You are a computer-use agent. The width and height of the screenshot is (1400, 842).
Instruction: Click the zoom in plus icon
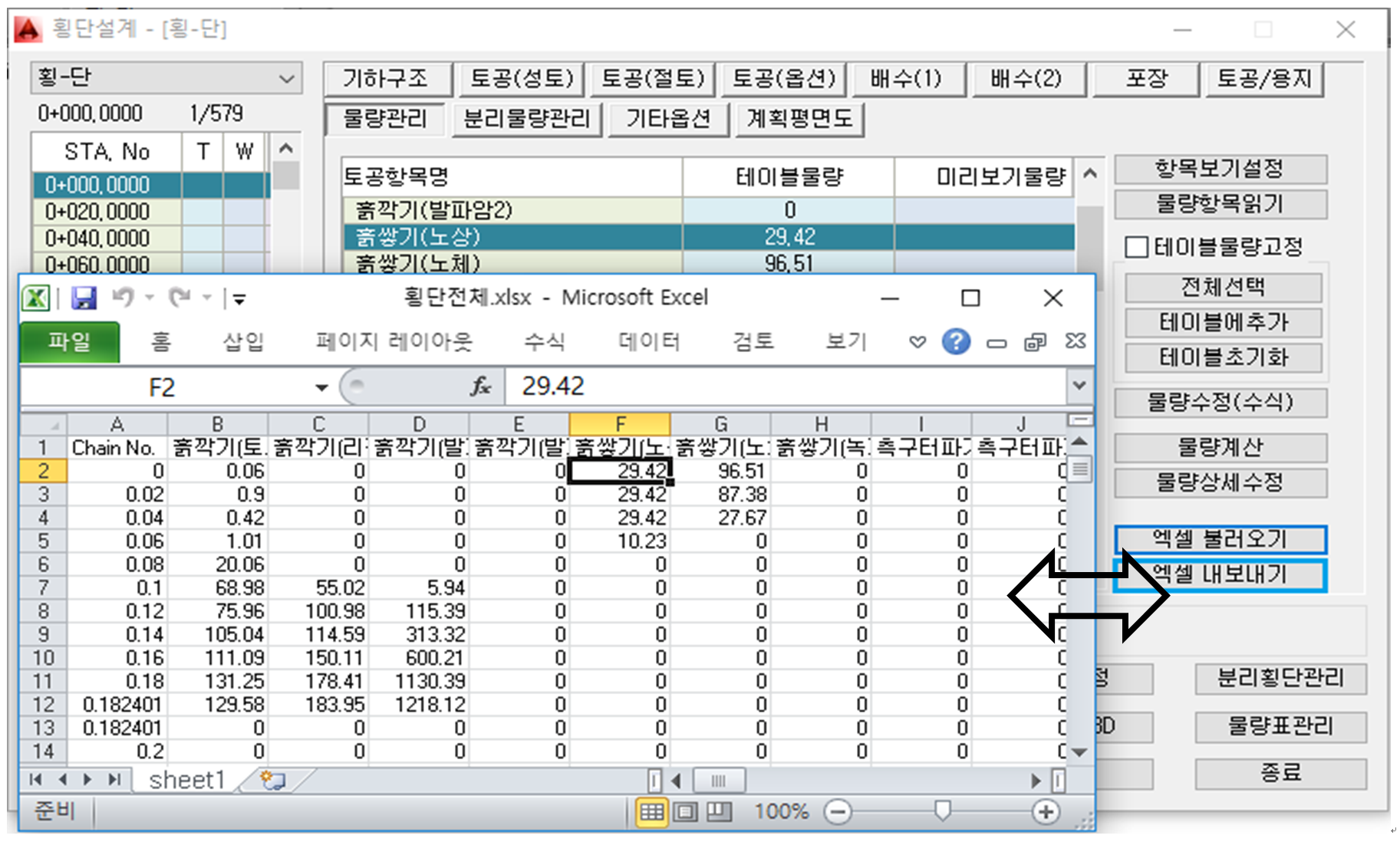tap(1046, 811)
